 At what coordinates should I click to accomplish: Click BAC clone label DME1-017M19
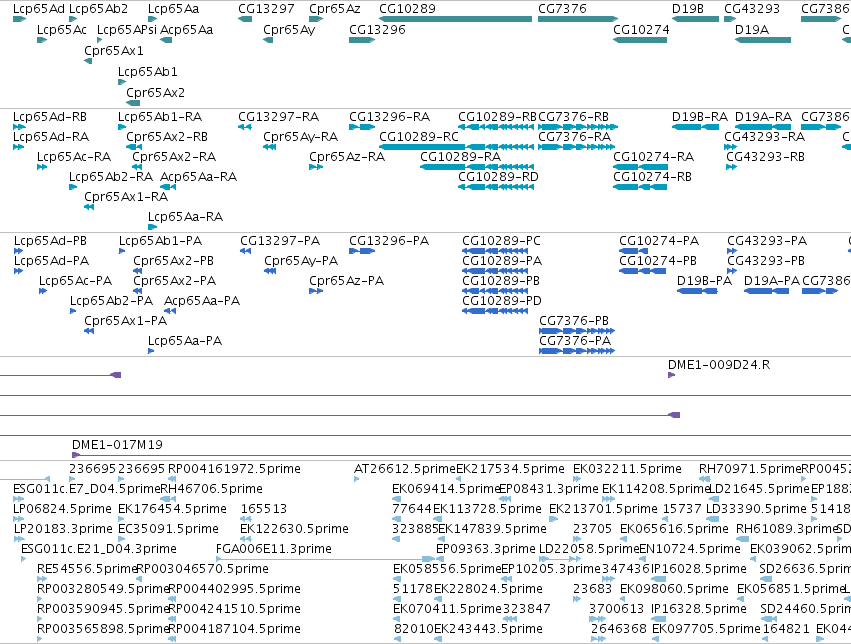(x=117, y=445)
